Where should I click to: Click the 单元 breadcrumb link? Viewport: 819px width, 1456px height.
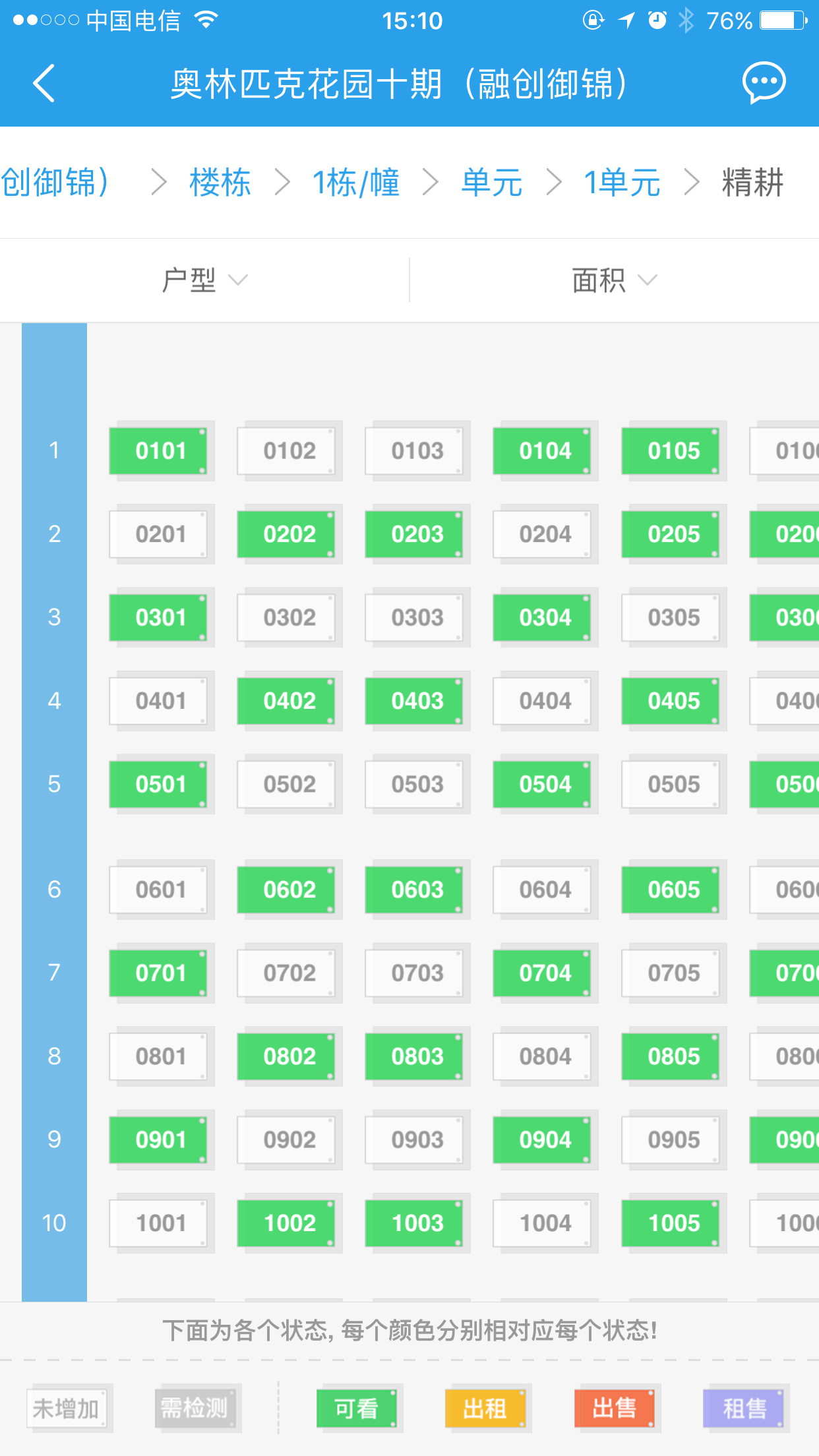492,183
